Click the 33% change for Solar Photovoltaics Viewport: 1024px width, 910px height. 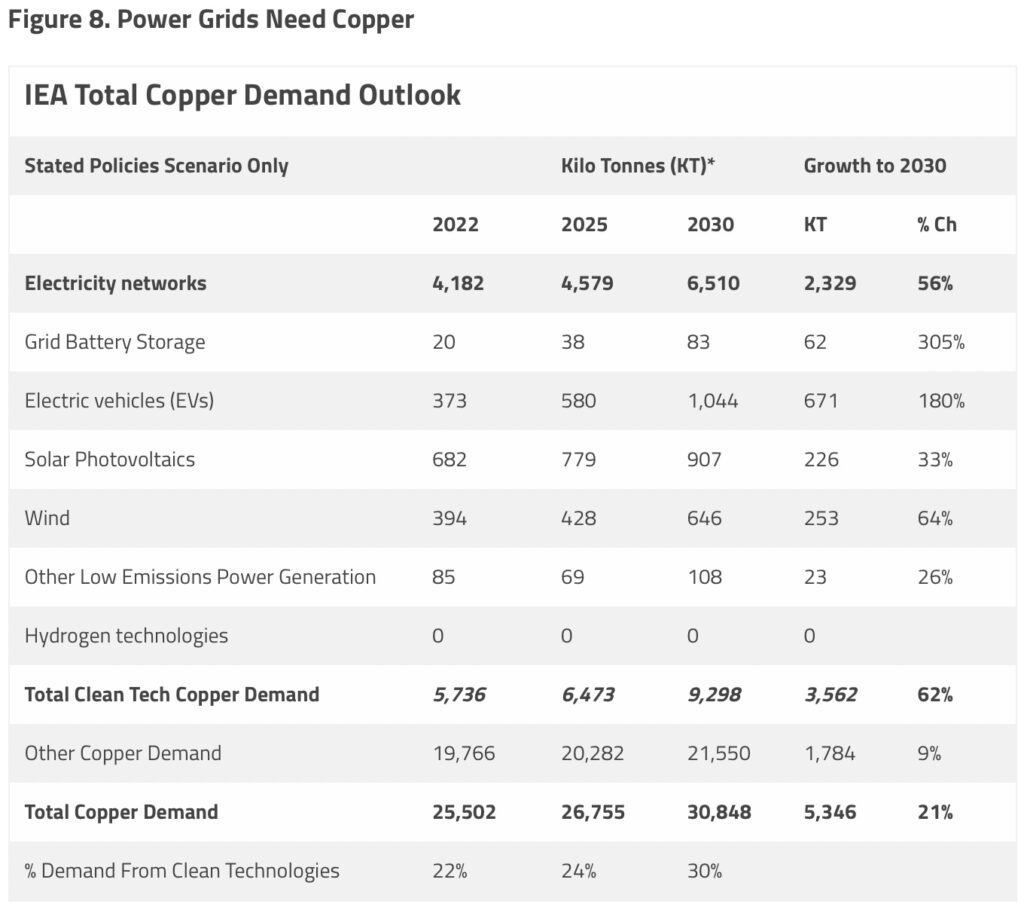click(935, 460)
